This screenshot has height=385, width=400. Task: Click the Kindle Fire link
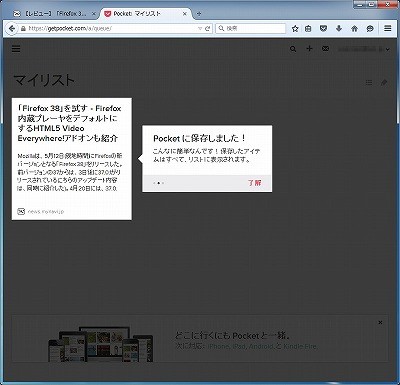(300, 346)
